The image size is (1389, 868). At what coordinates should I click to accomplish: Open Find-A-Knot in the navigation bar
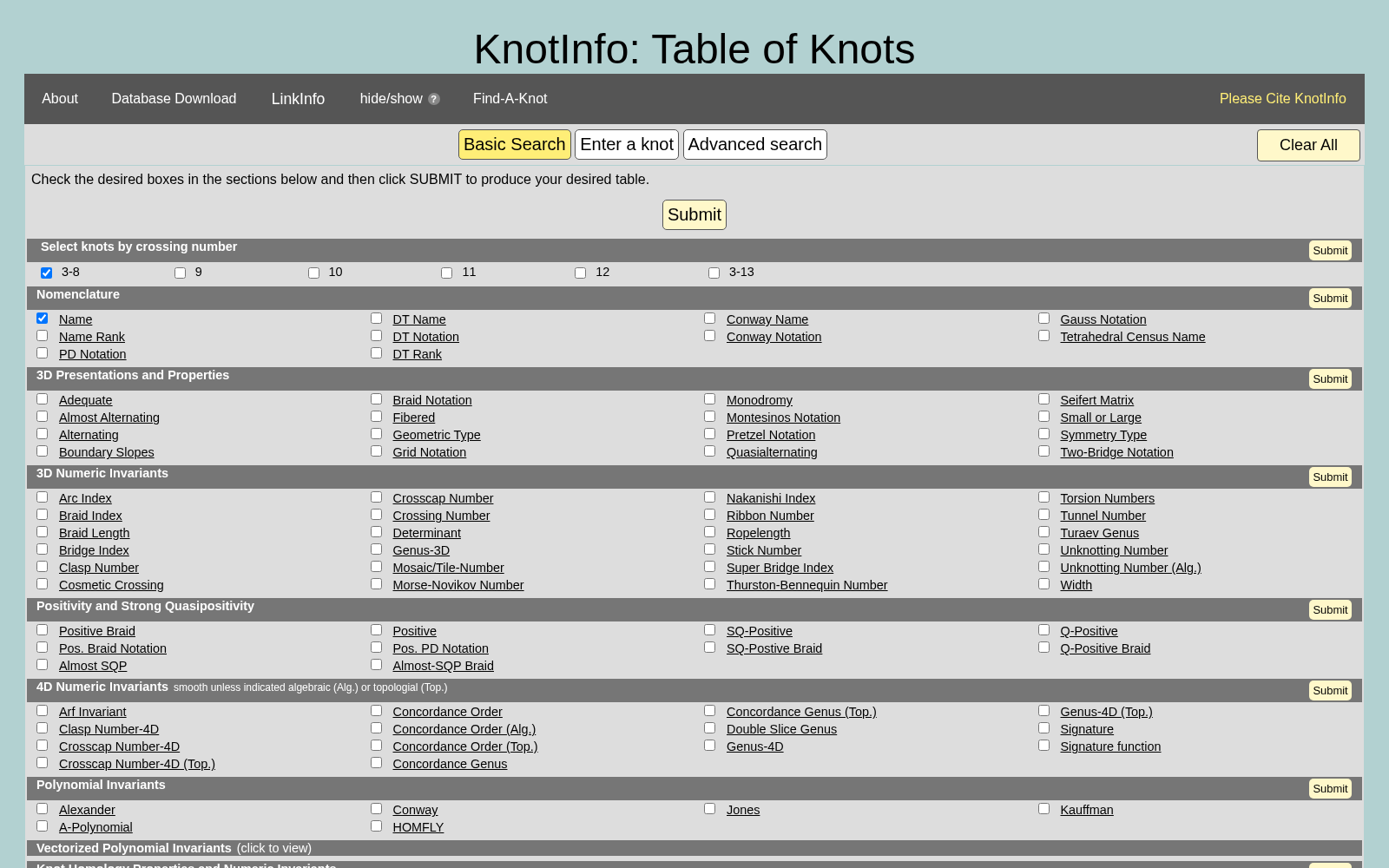(510, 99)
